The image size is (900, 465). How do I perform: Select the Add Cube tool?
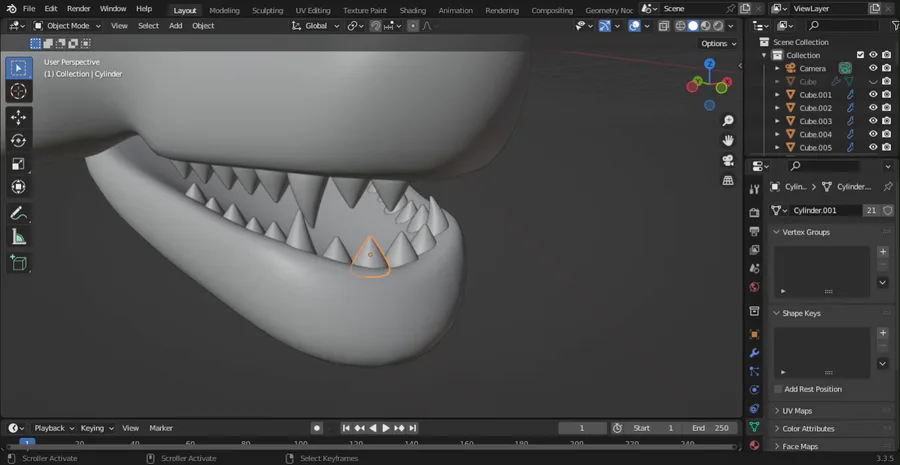18,263
